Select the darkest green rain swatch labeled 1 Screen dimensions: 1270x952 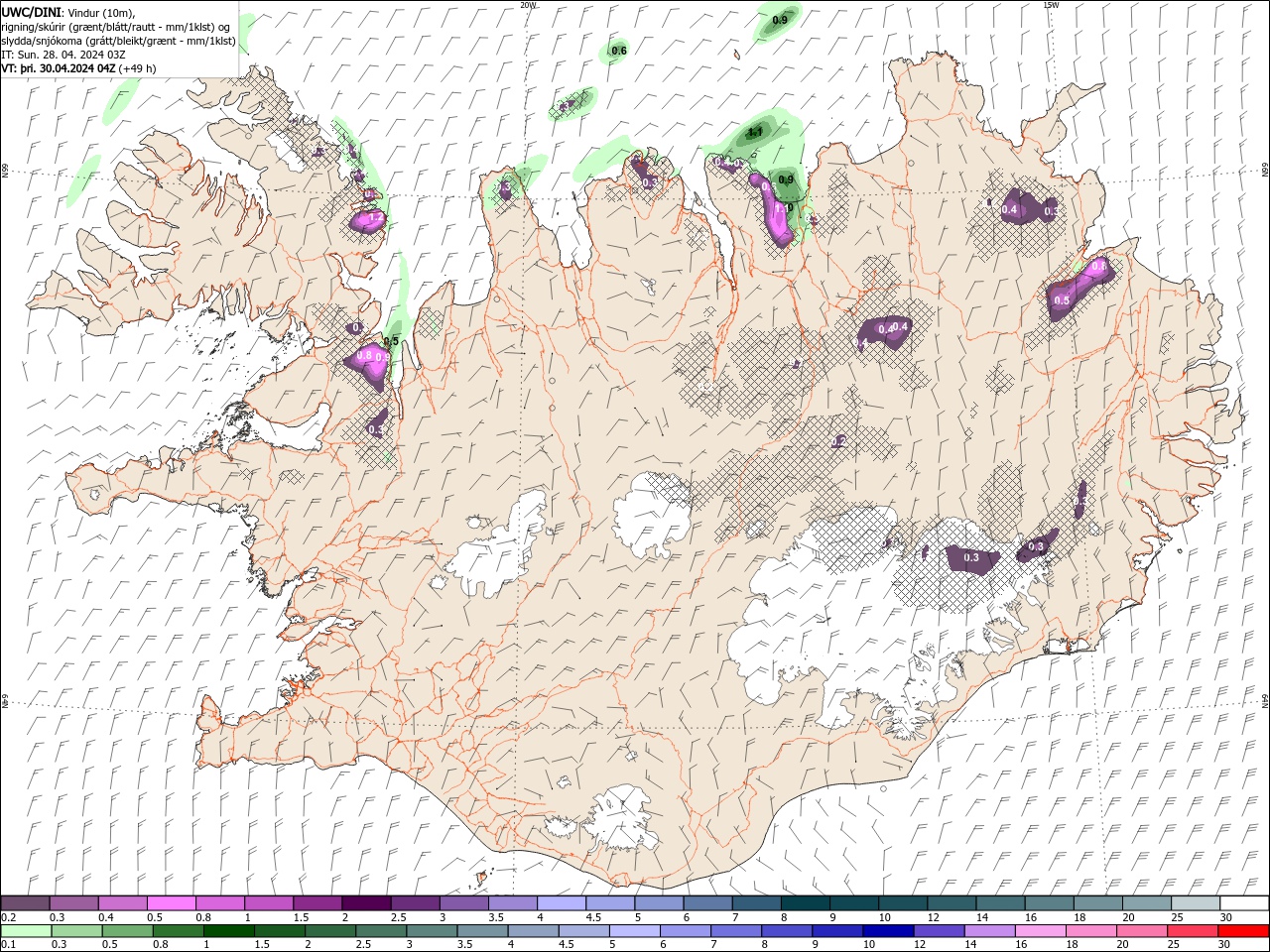(x=229, y=931)
